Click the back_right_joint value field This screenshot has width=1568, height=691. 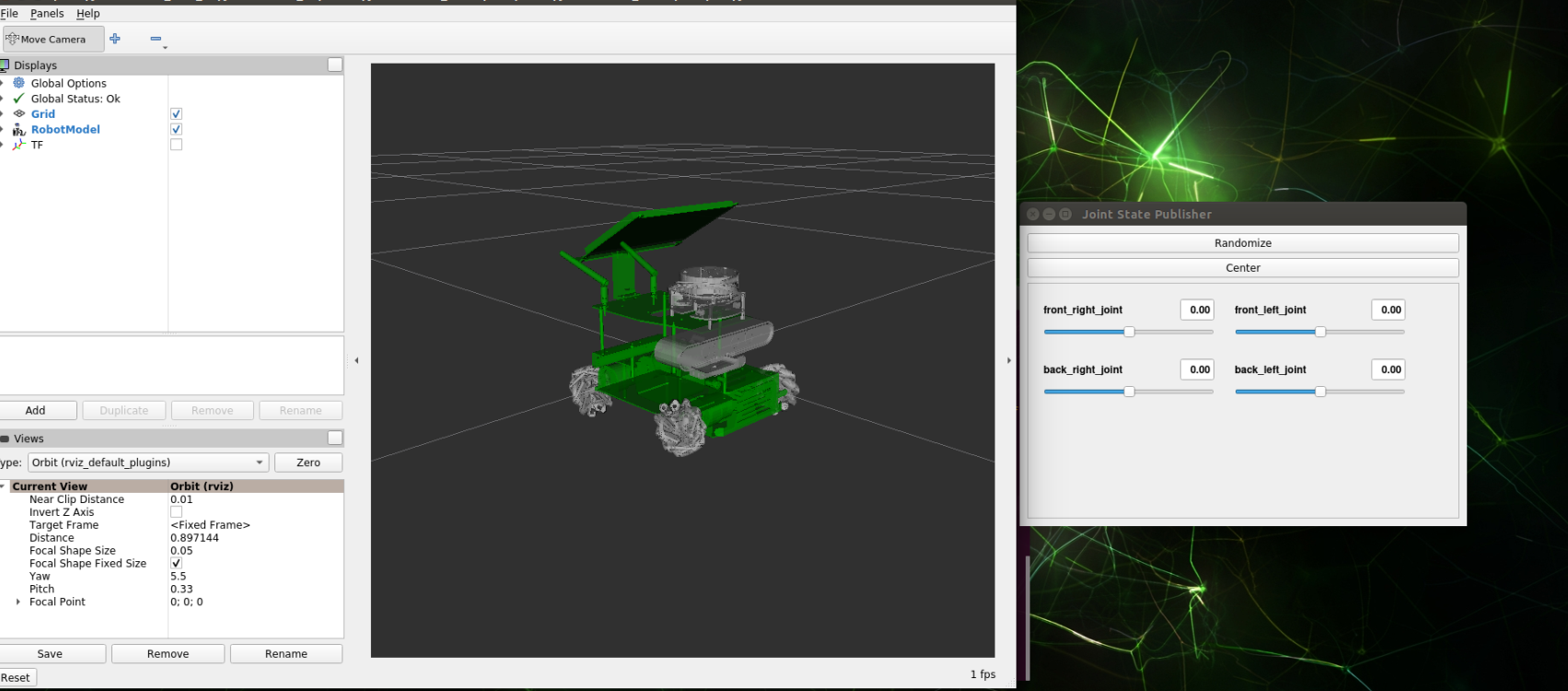[1197, 369]
